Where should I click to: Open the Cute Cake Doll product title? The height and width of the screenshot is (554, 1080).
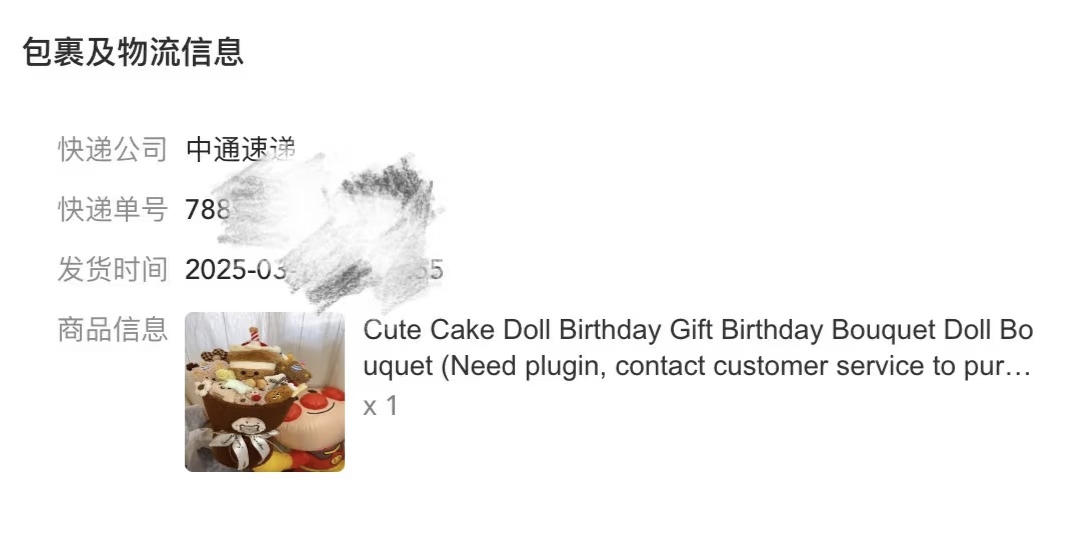coord(698,348)
